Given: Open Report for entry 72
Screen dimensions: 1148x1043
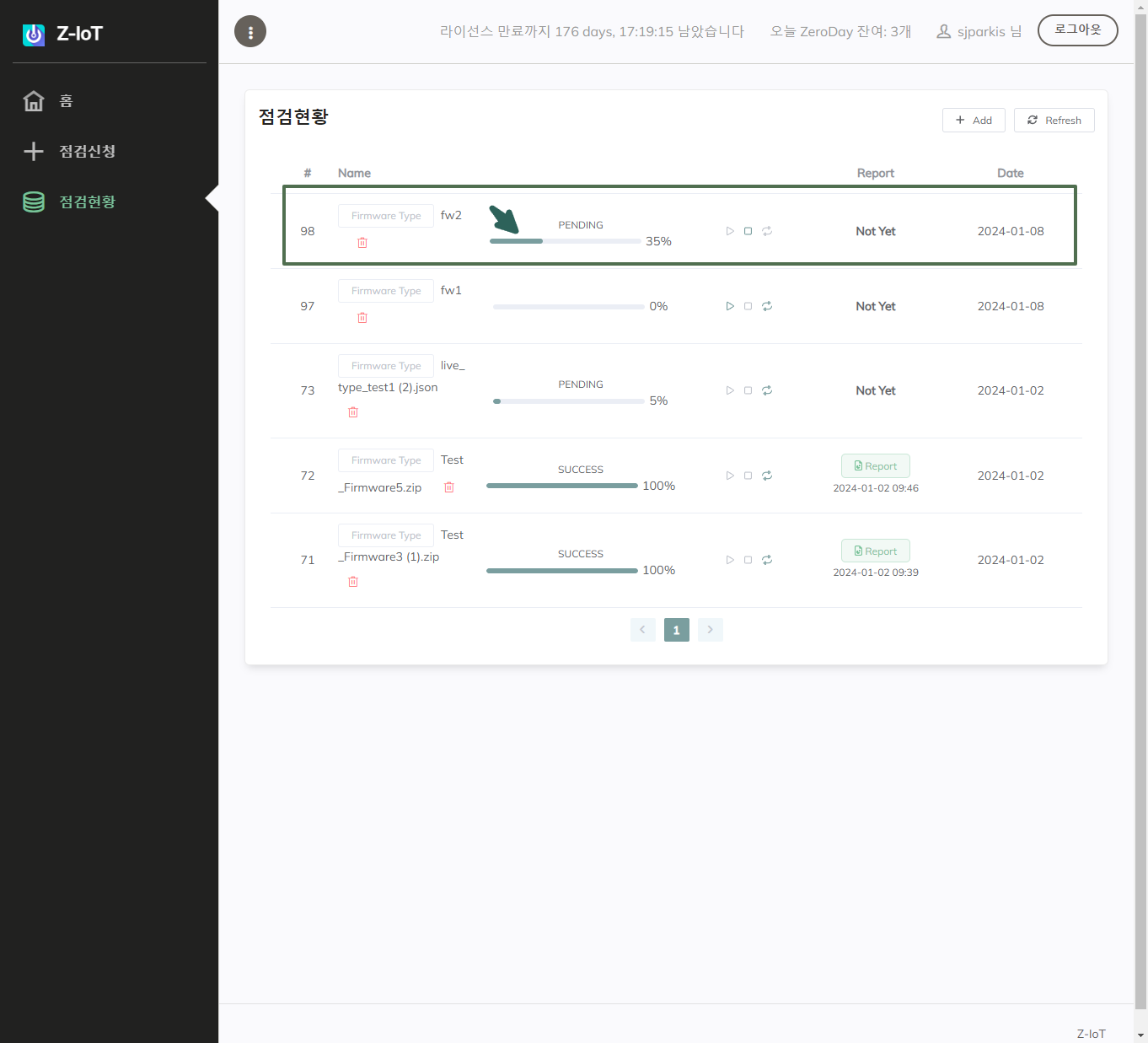Looking at the screenshot, I should click(875, 466).
